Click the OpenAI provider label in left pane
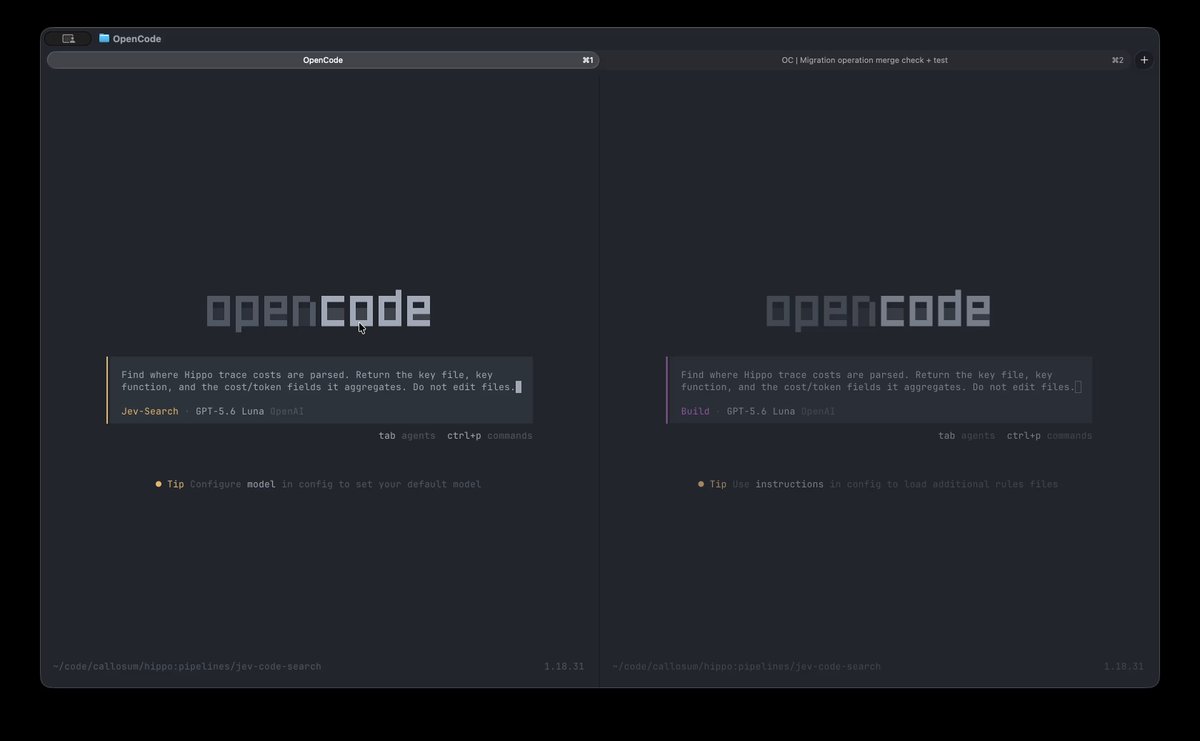 pos(287,411)
